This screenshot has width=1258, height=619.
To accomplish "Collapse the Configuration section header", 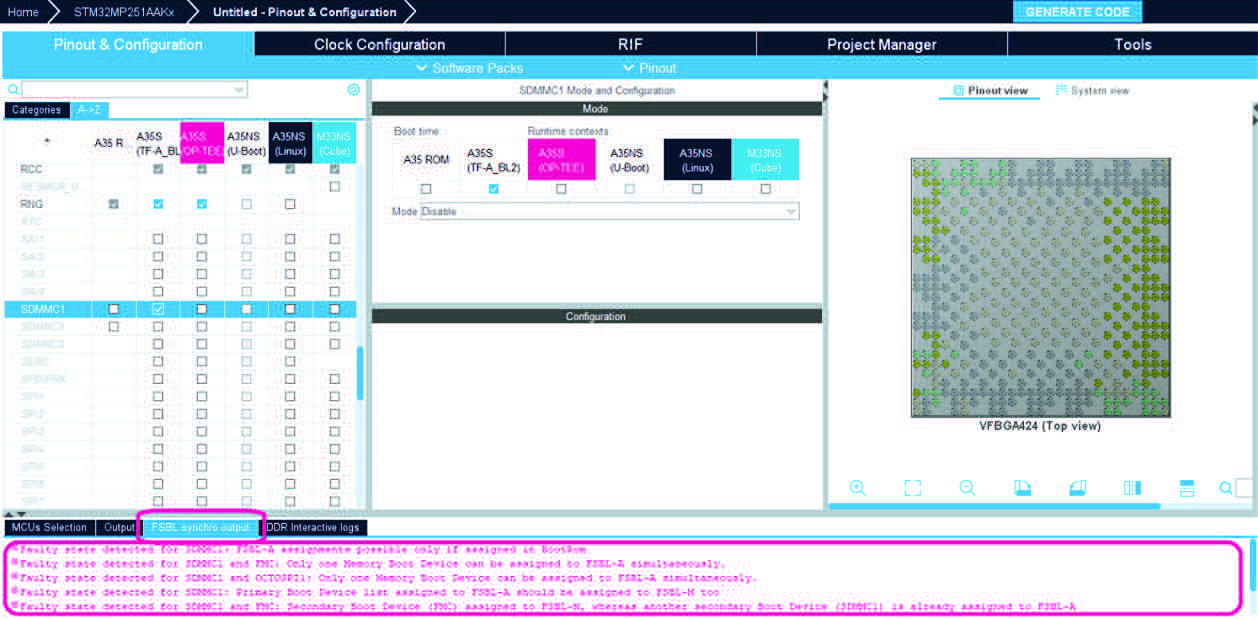I will pyautogui.click(x=596, y=316).
